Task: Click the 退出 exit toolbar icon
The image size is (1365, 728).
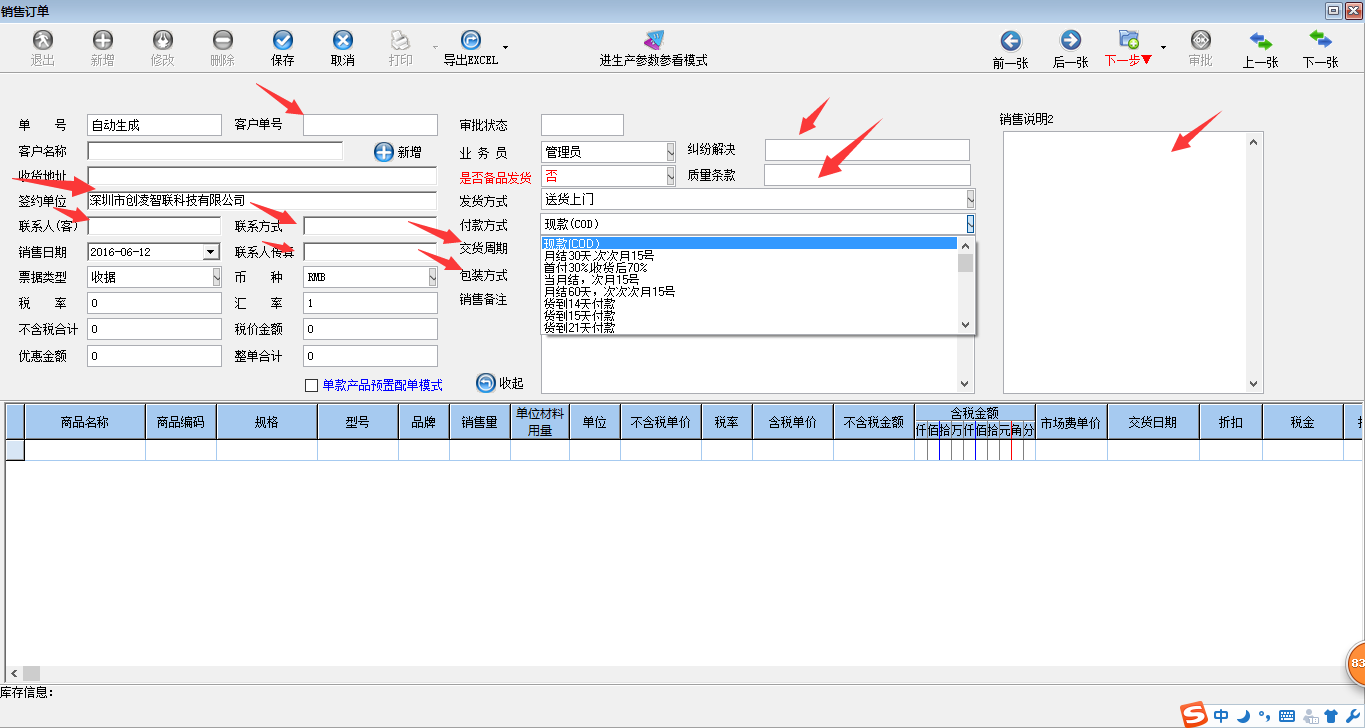Action: [42, 40]
